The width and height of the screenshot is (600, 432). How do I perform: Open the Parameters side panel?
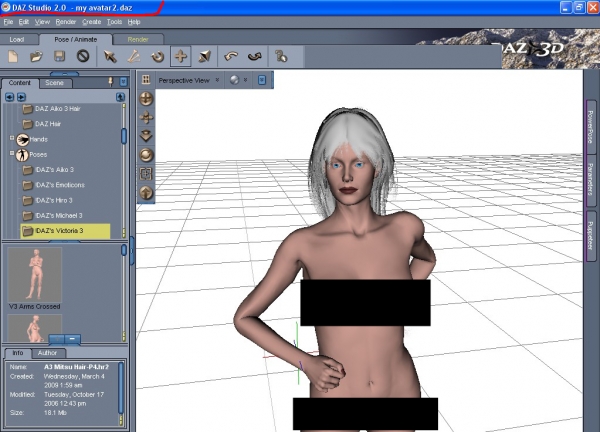click(590, 180)
